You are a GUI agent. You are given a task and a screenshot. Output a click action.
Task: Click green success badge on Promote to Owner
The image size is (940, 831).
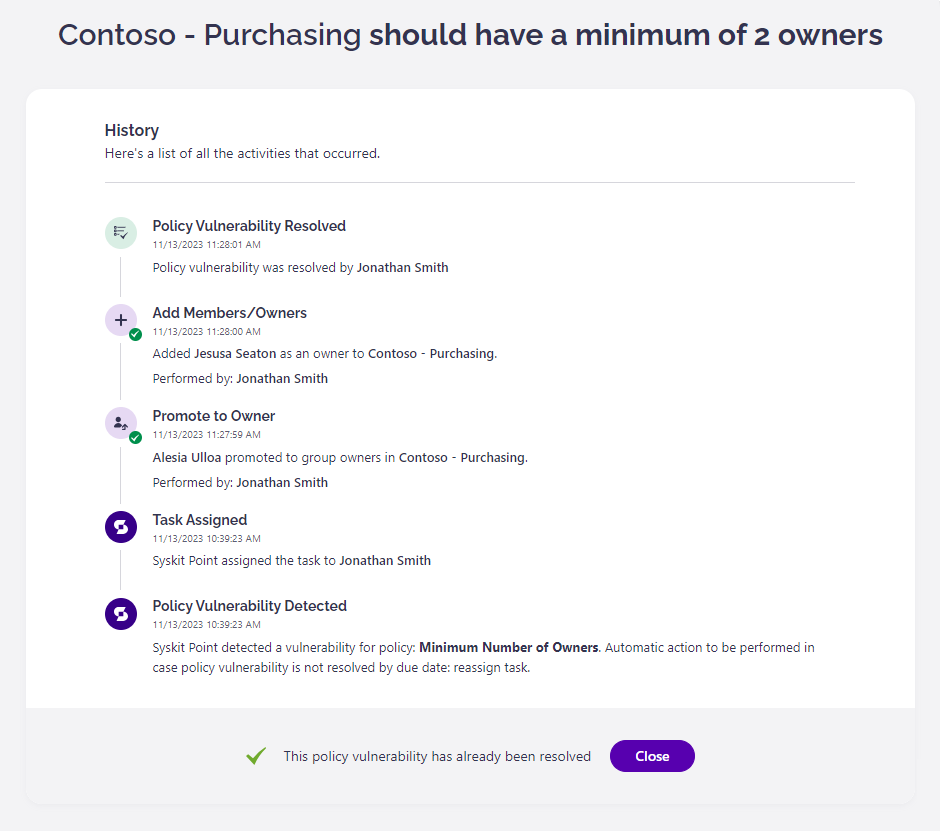pos(135,437)
